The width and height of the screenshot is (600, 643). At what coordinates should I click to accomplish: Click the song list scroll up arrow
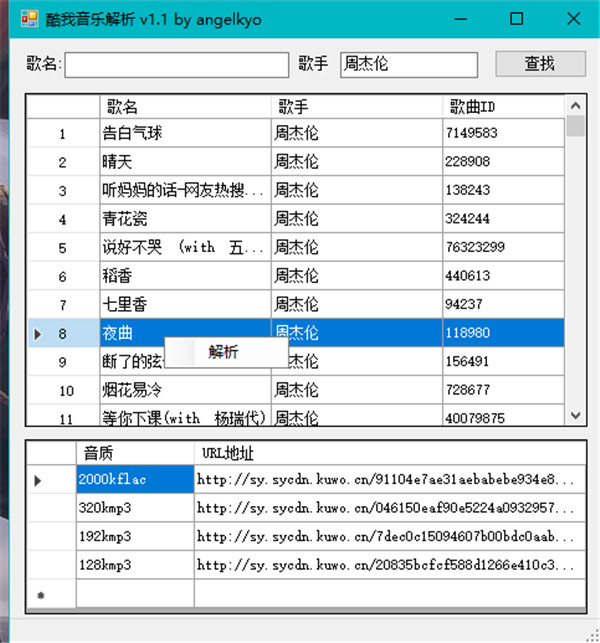tap(575, 106)
